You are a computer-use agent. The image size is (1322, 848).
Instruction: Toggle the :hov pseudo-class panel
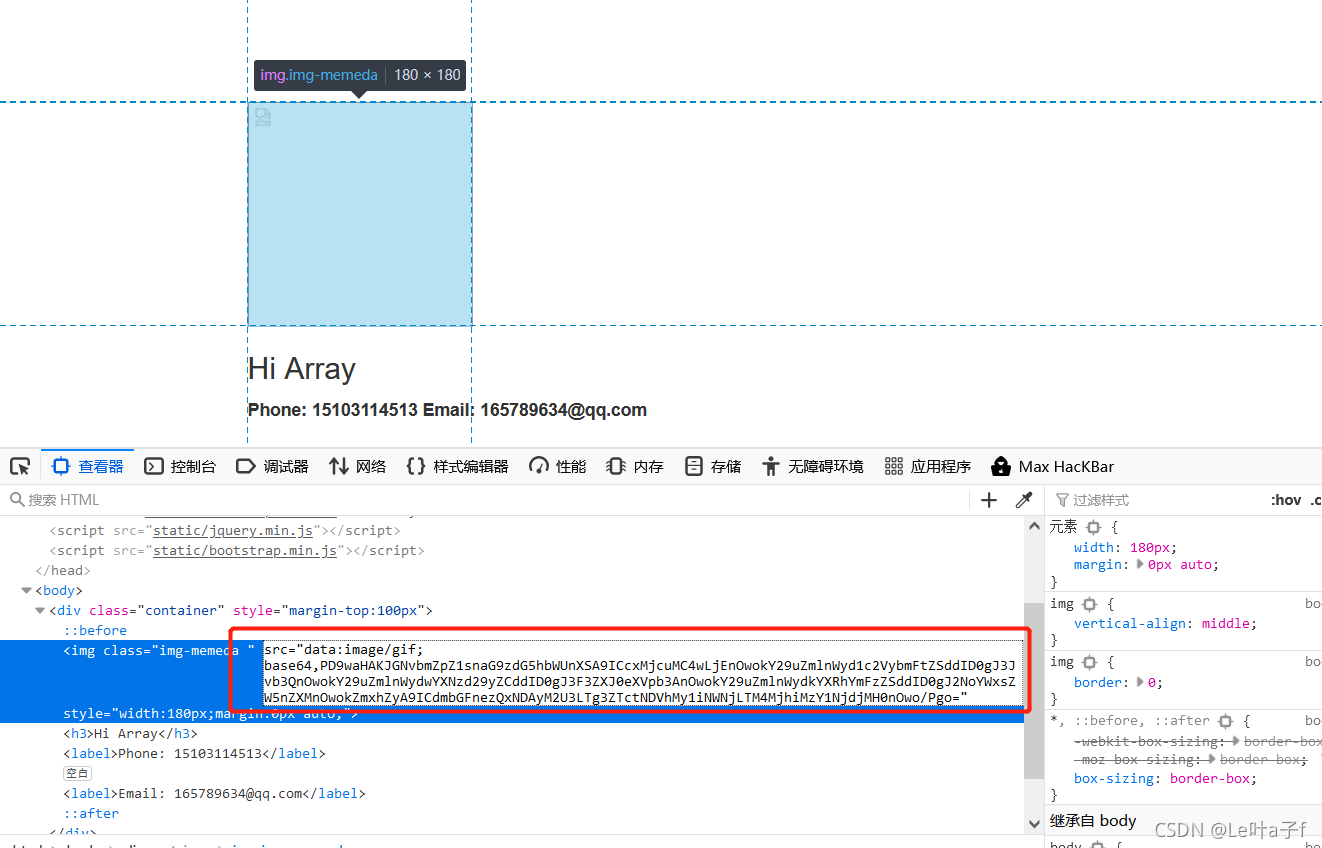point(1286,500)
